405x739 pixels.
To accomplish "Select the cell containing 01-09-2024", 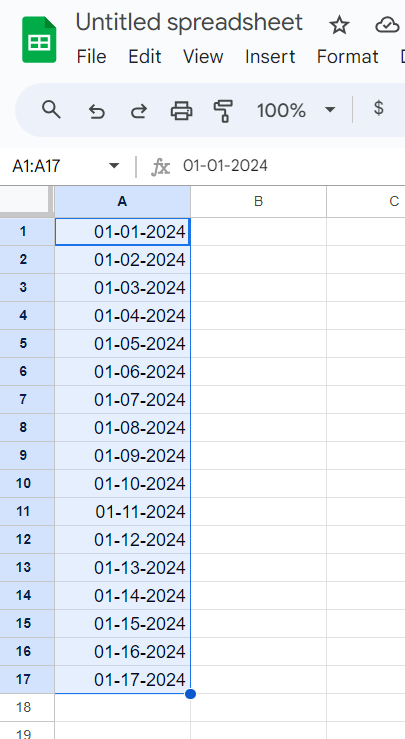I will 123,456.
